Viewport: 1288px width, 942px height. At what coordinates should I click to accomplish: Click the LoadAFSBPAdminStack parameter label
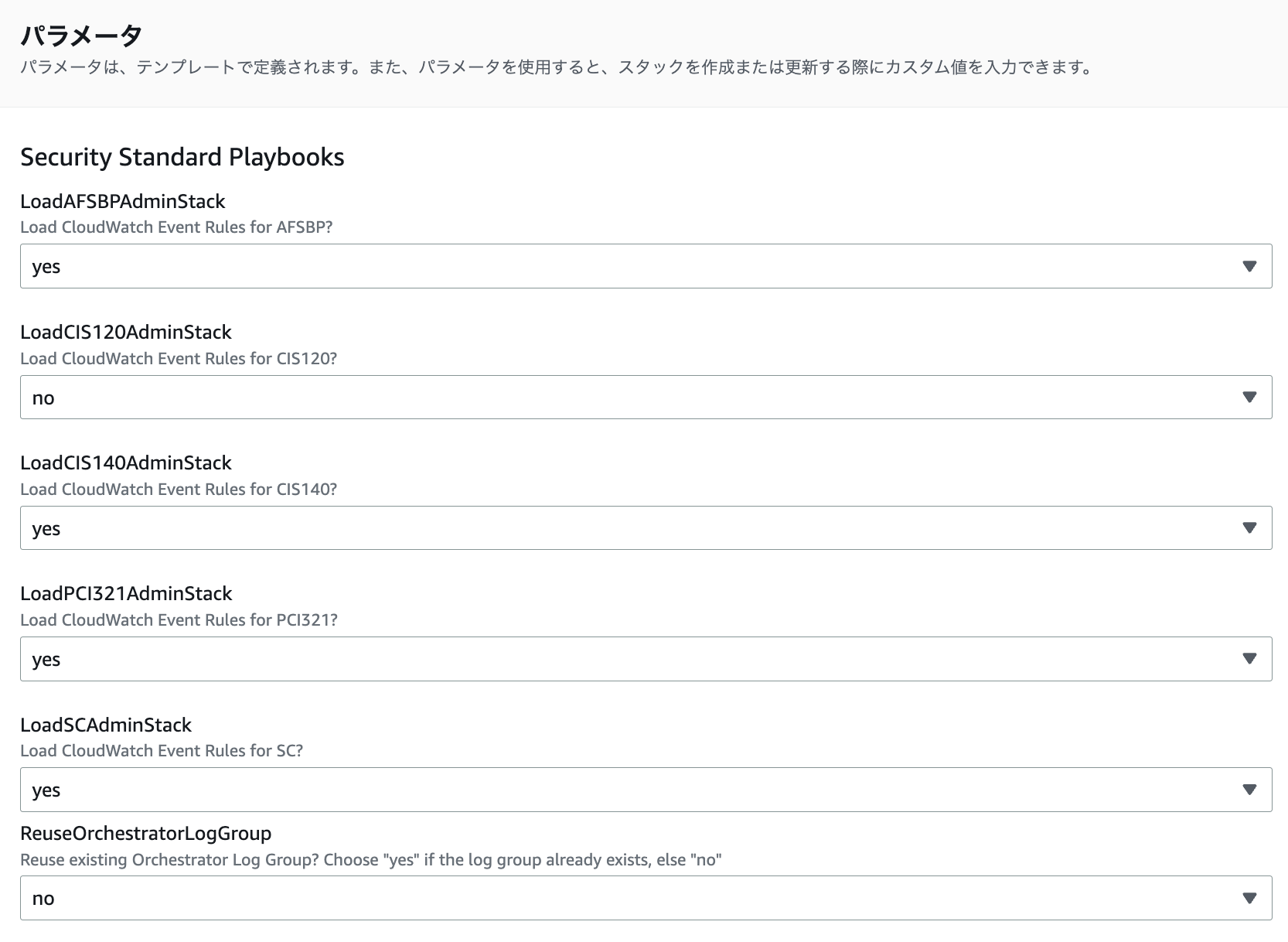coord(122,202)
